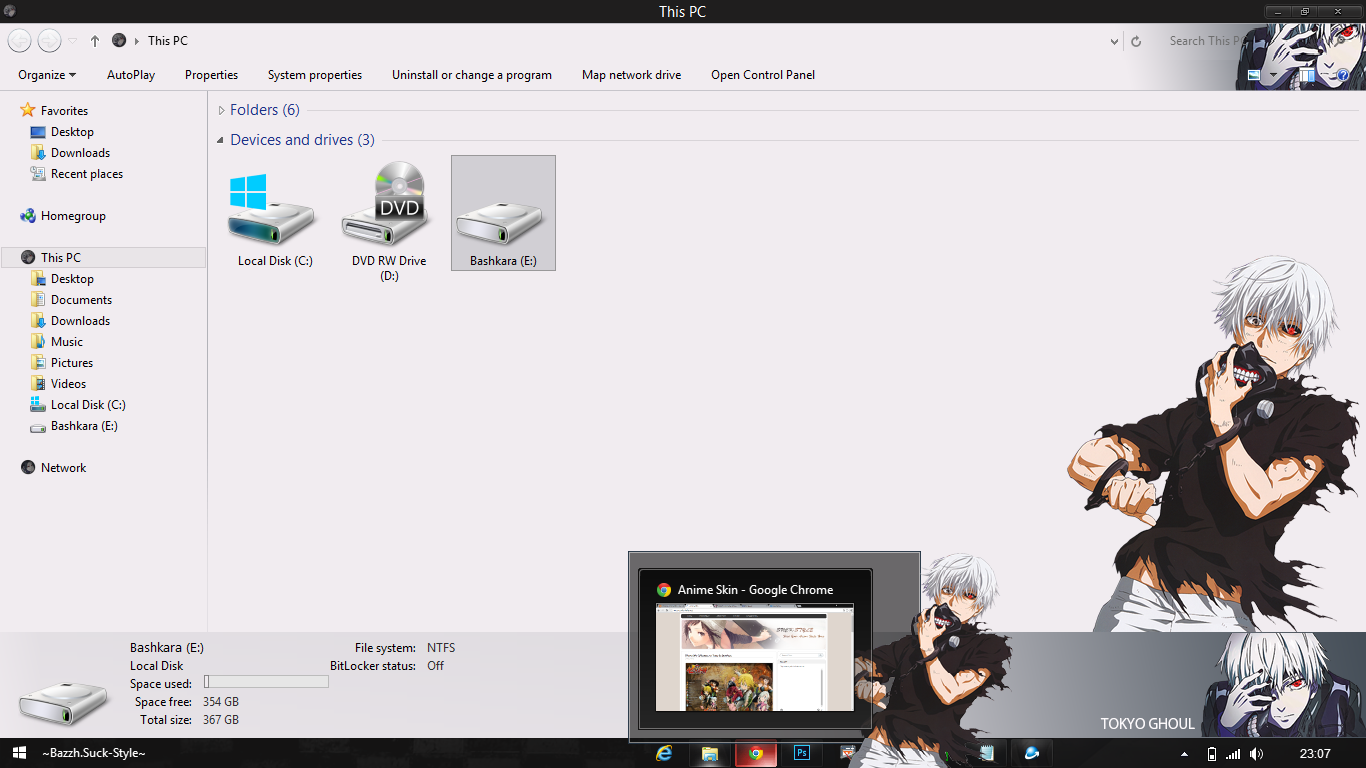Click This PC in the address bar

[168, 41]
